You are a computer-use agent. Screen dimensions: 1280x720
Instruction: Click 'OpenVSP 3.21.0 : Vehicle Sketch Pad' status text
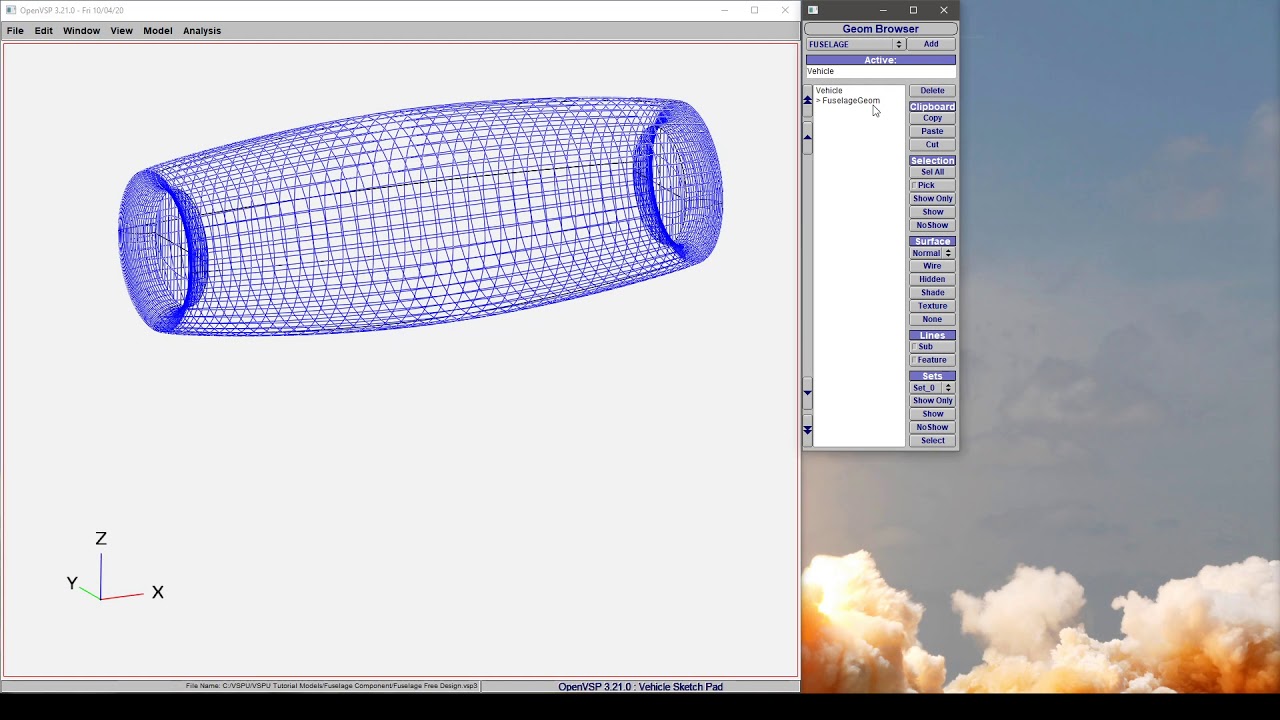coord(640,687)
